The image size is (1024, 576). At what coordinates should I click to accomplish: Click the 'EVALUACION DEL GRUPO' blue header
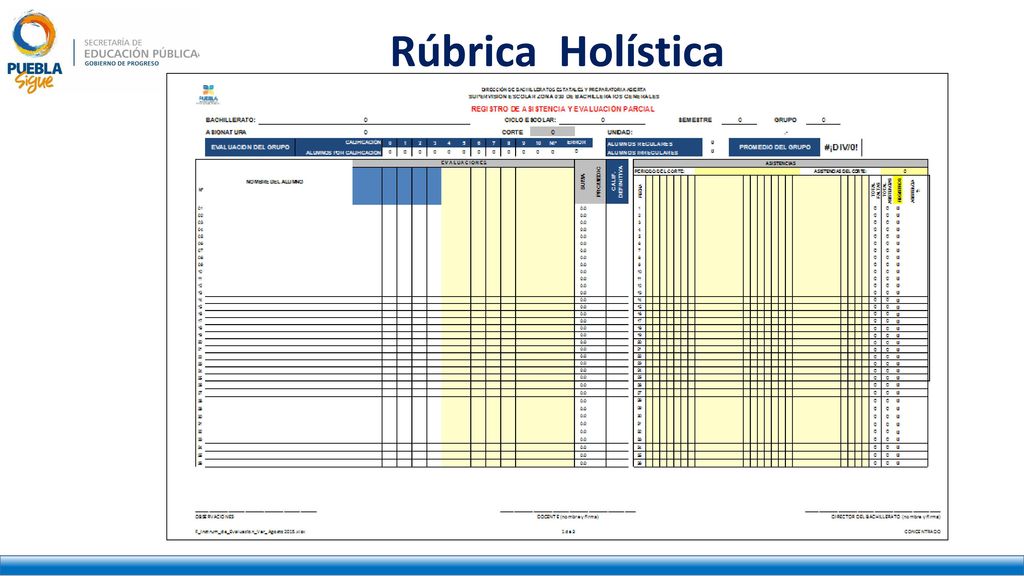tap(250, 148)
